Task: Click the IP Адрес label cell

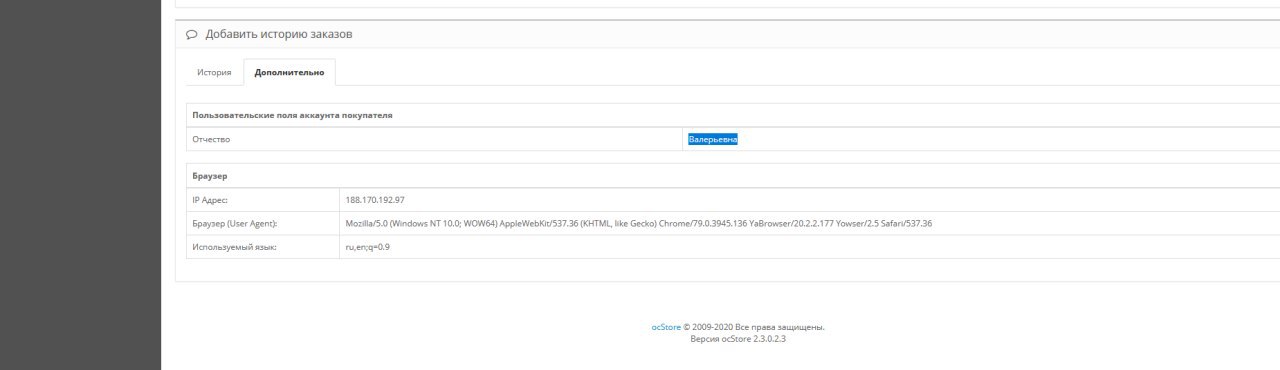Action: click(x=263, y=199)
